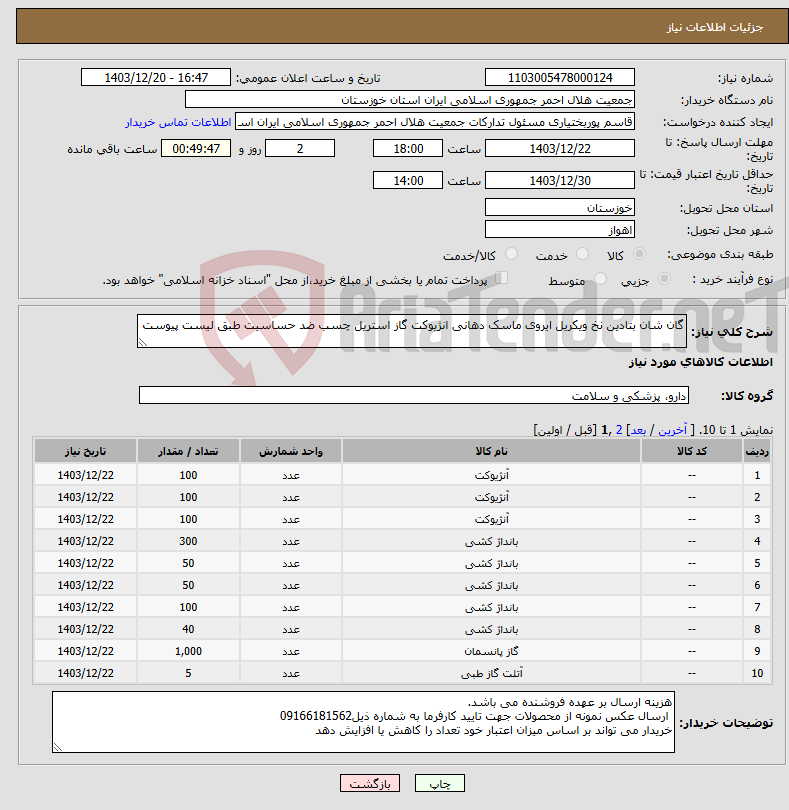Select the متوسط purchase type radio

tap(600, 279)
